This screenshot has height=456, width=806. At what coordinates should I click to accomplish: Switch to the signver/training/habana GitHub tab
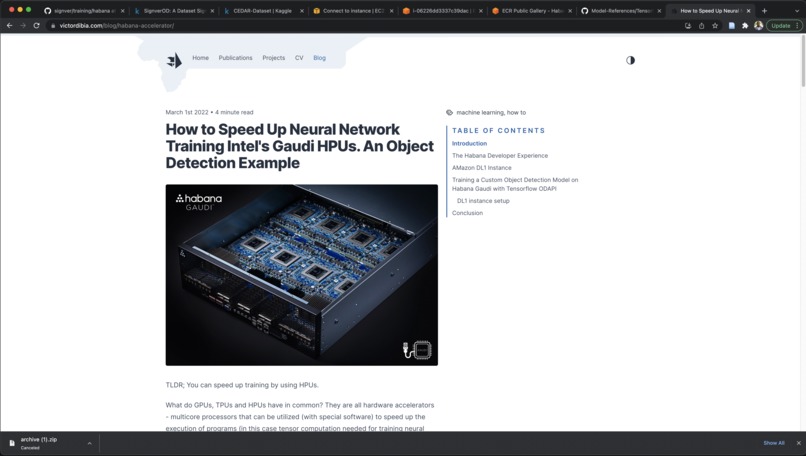tap(84, 10)
